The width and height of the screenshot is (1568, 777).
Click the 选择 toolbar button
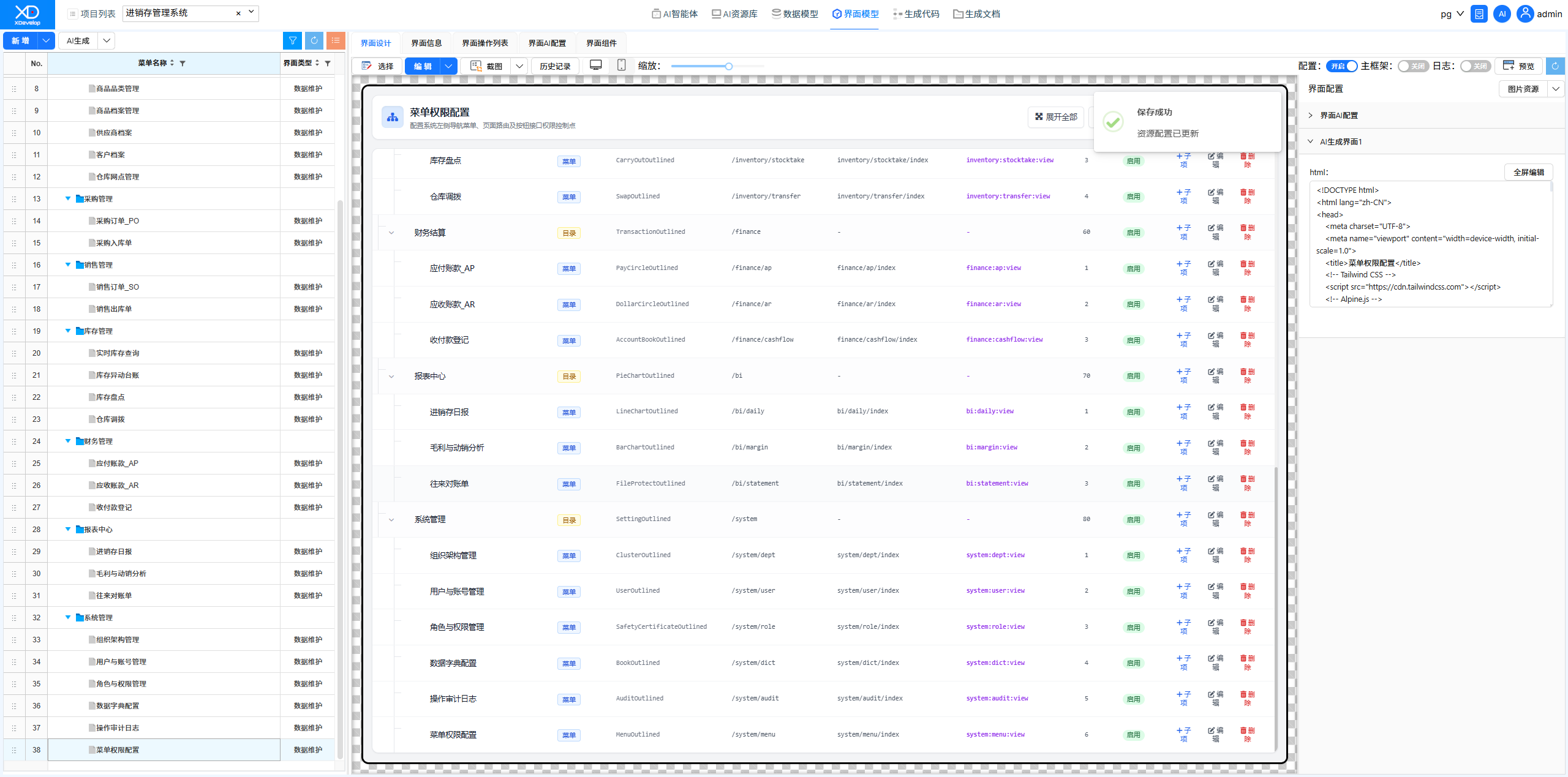point(378,66)
